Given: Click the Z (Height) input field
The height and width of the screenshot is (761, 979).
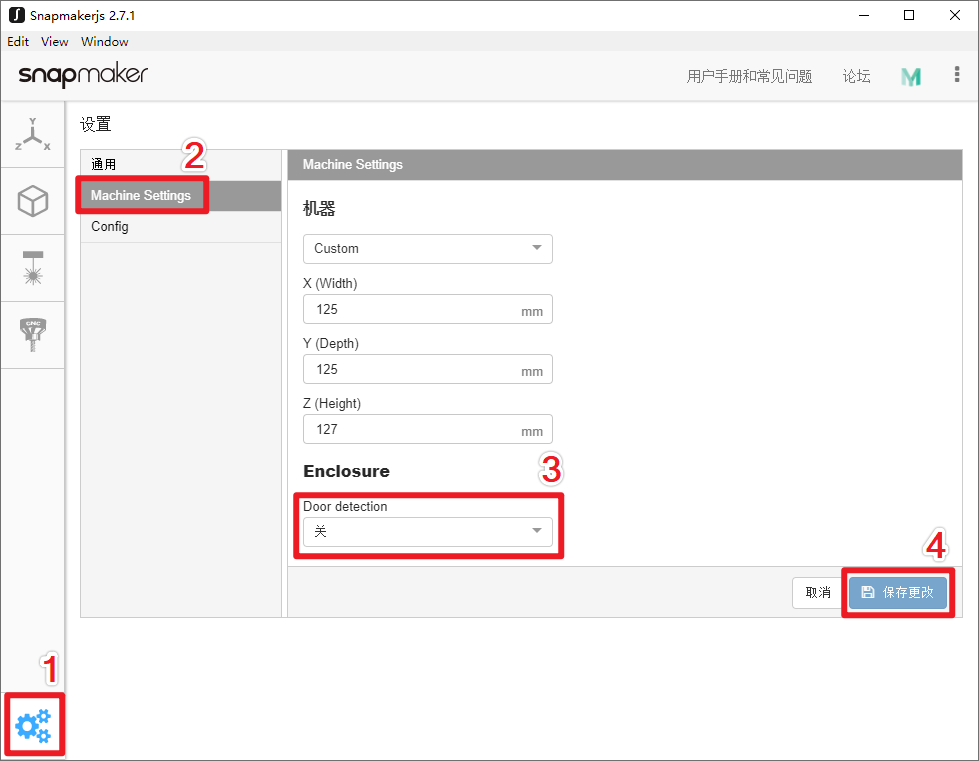Looking at the screenshot, I should click(x=428, y=429).
